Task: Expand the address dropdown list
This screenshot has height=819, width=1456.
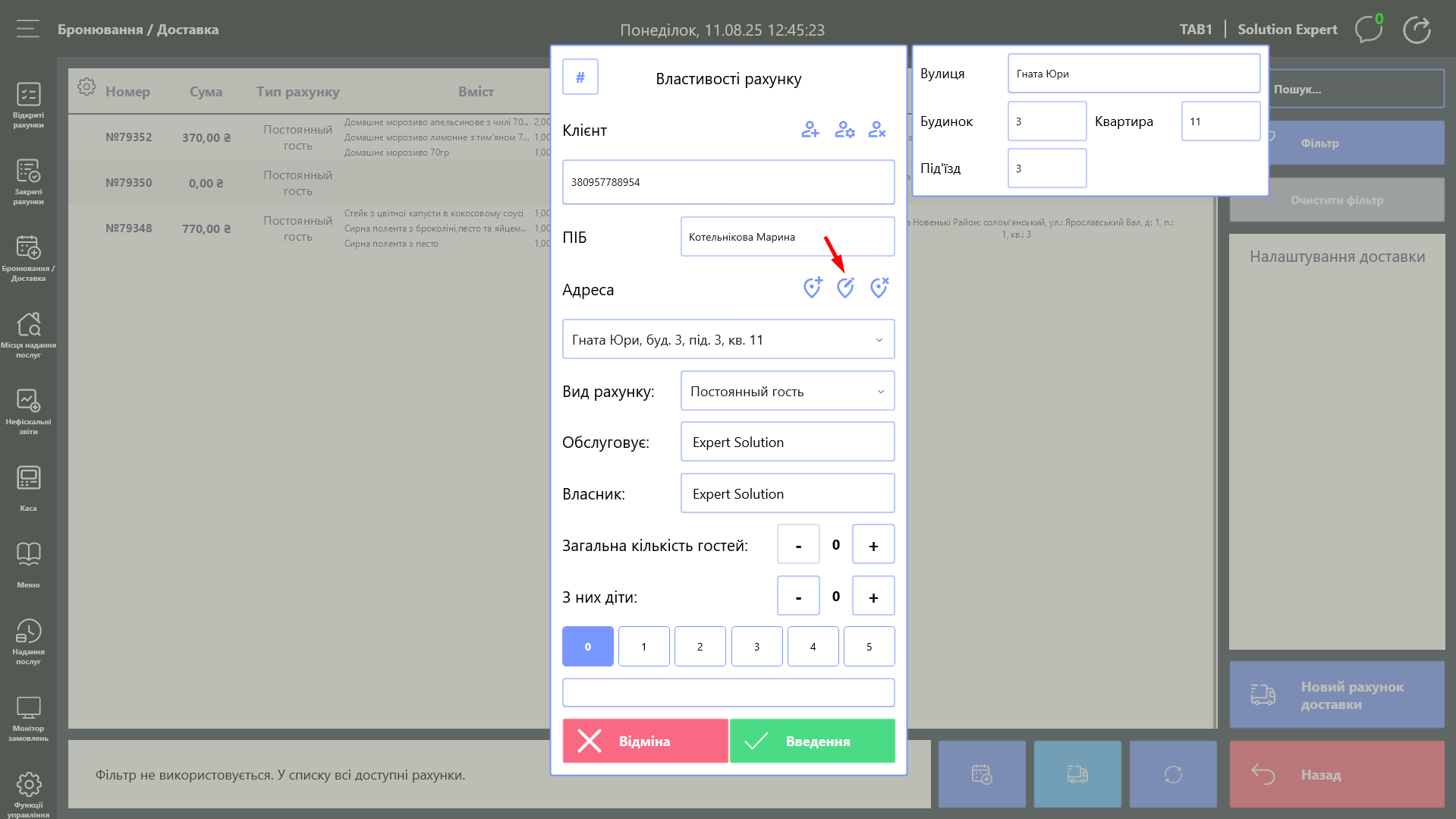Action: click(x=879, y=340)
